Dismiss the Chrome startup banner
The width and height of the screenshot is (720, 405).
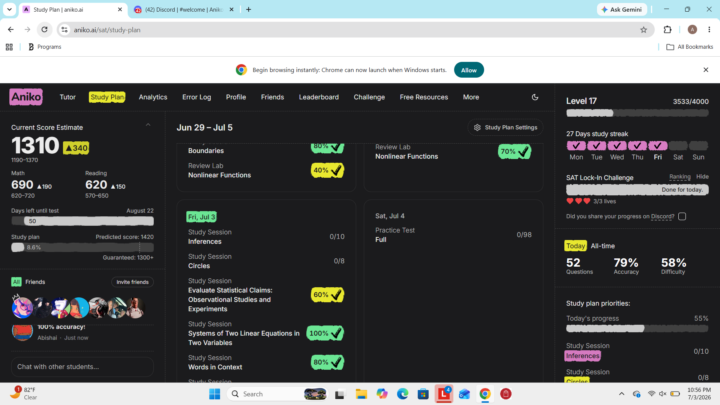point(706,70)
